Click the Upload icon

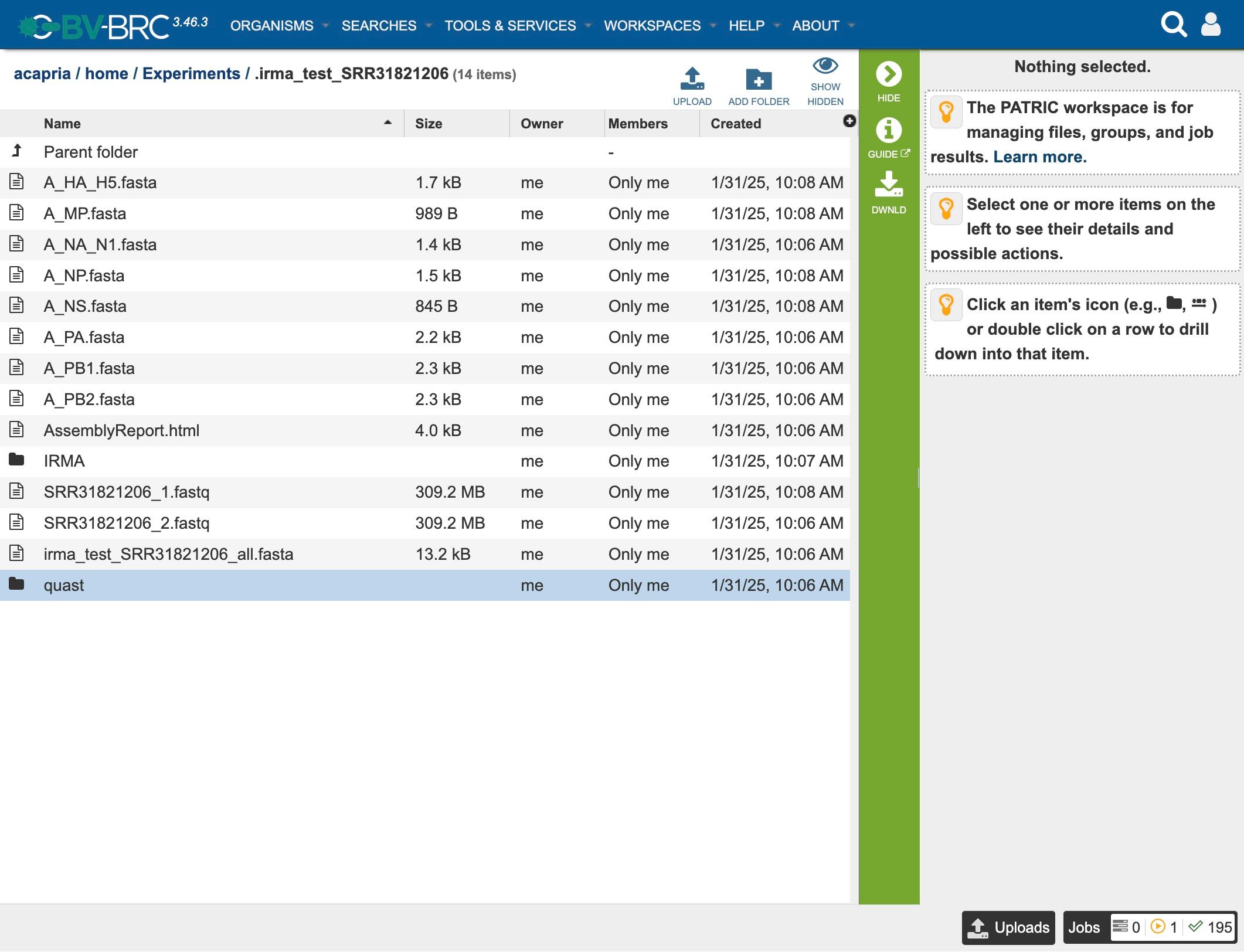[692, 79]
